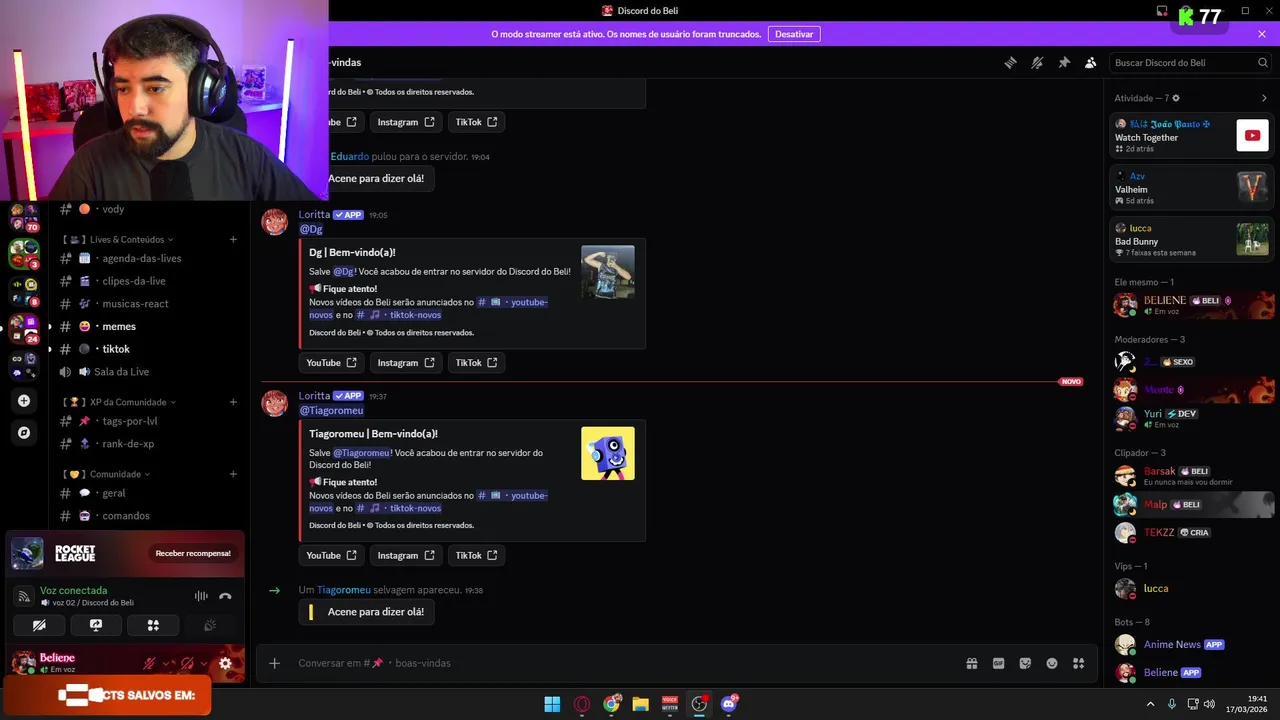Screen dimensions: 1280x720
Task: Dismiss the streamer mode banner X
Action: pos(1262,34)
